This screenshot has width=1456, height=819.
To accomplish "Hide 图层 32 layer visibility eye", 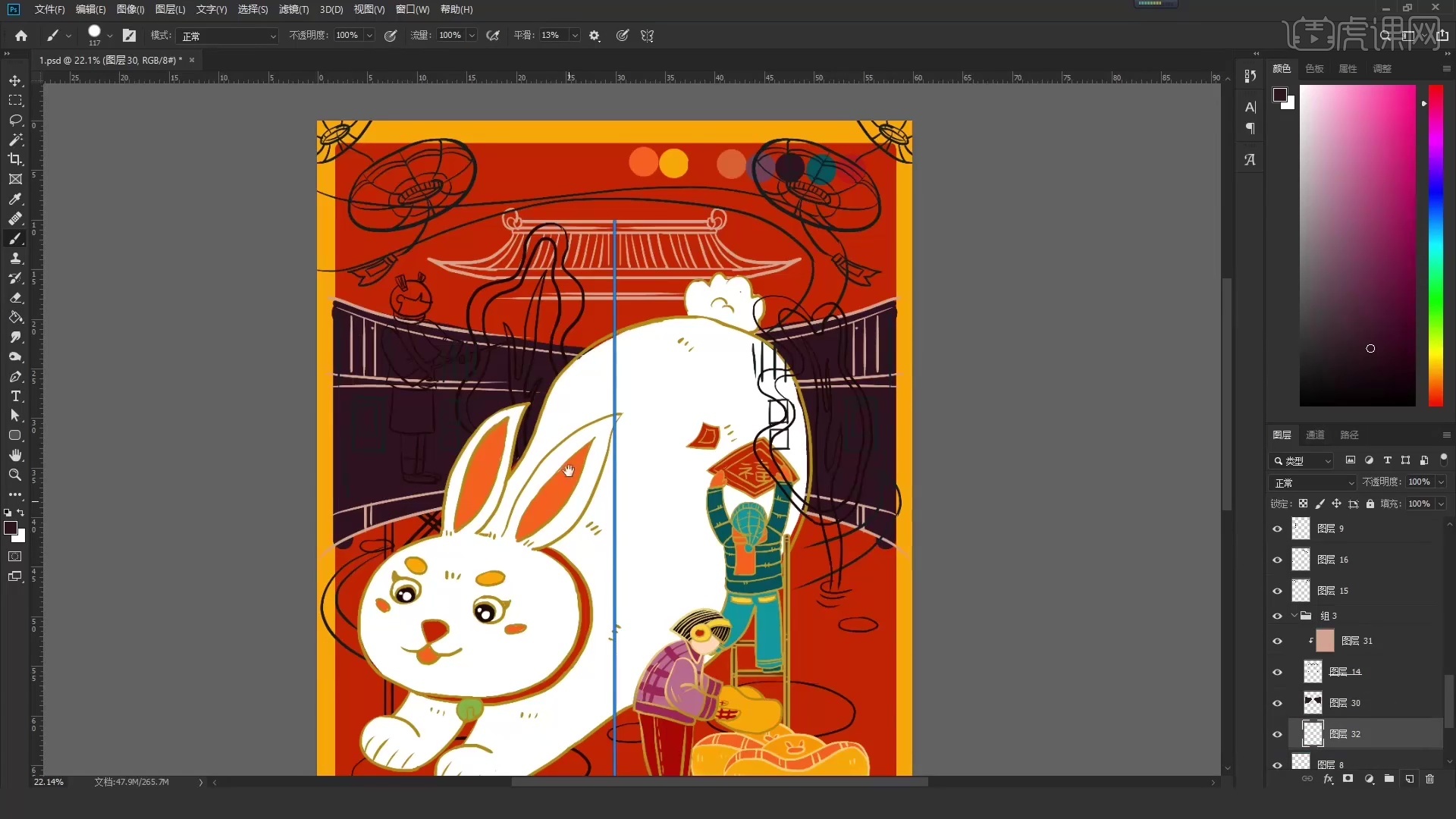I will click(1277, 734).
